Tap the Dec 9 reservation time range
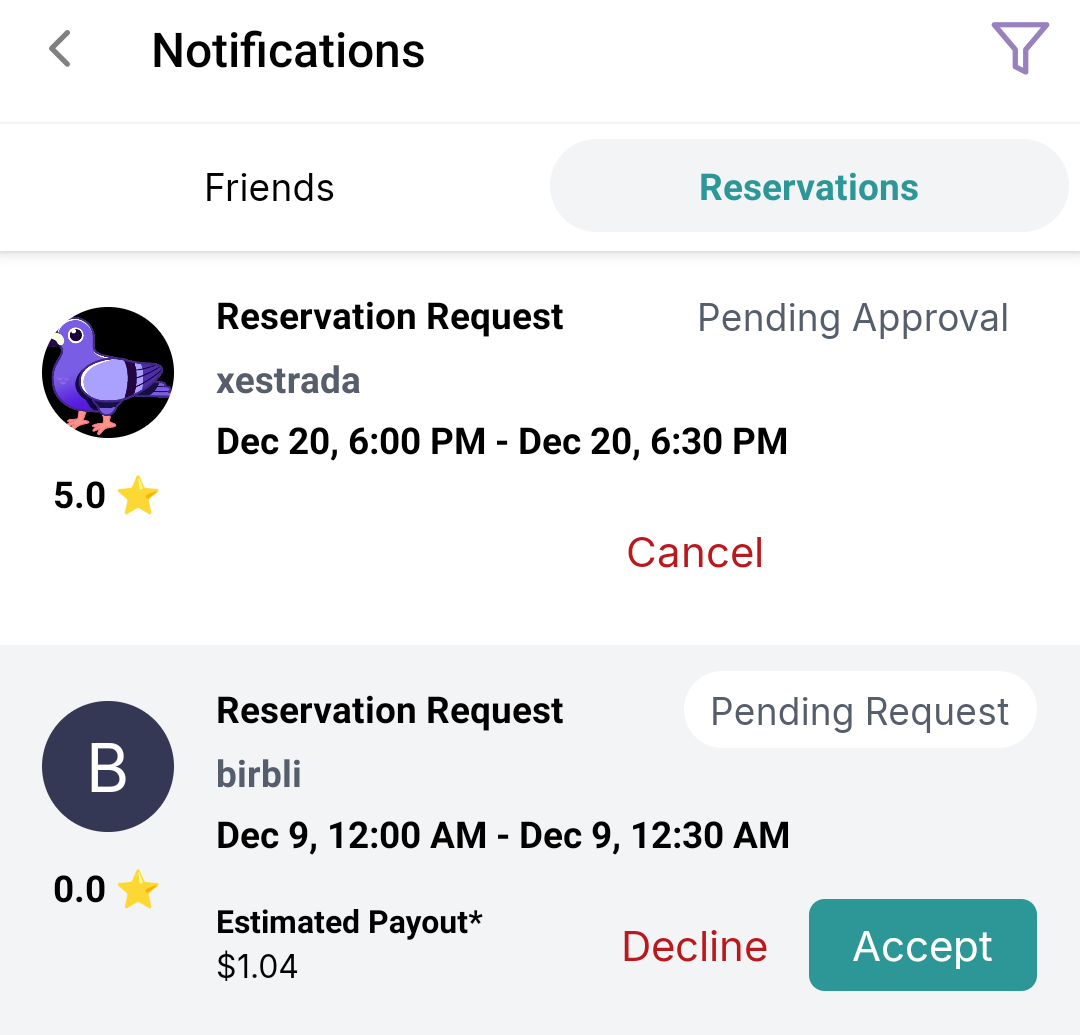 [502, 835]
